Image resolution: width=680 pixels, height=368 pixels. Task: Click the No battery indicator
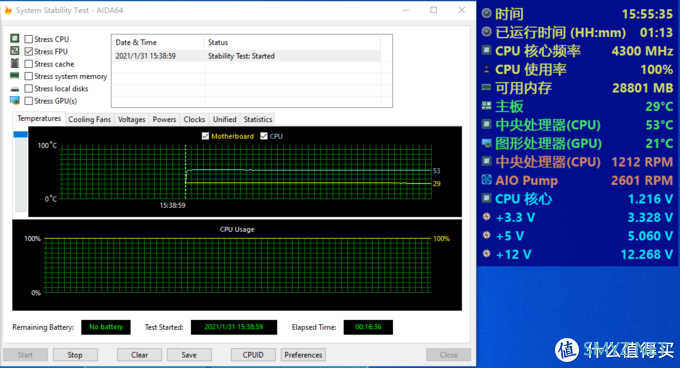pos(106,327)
